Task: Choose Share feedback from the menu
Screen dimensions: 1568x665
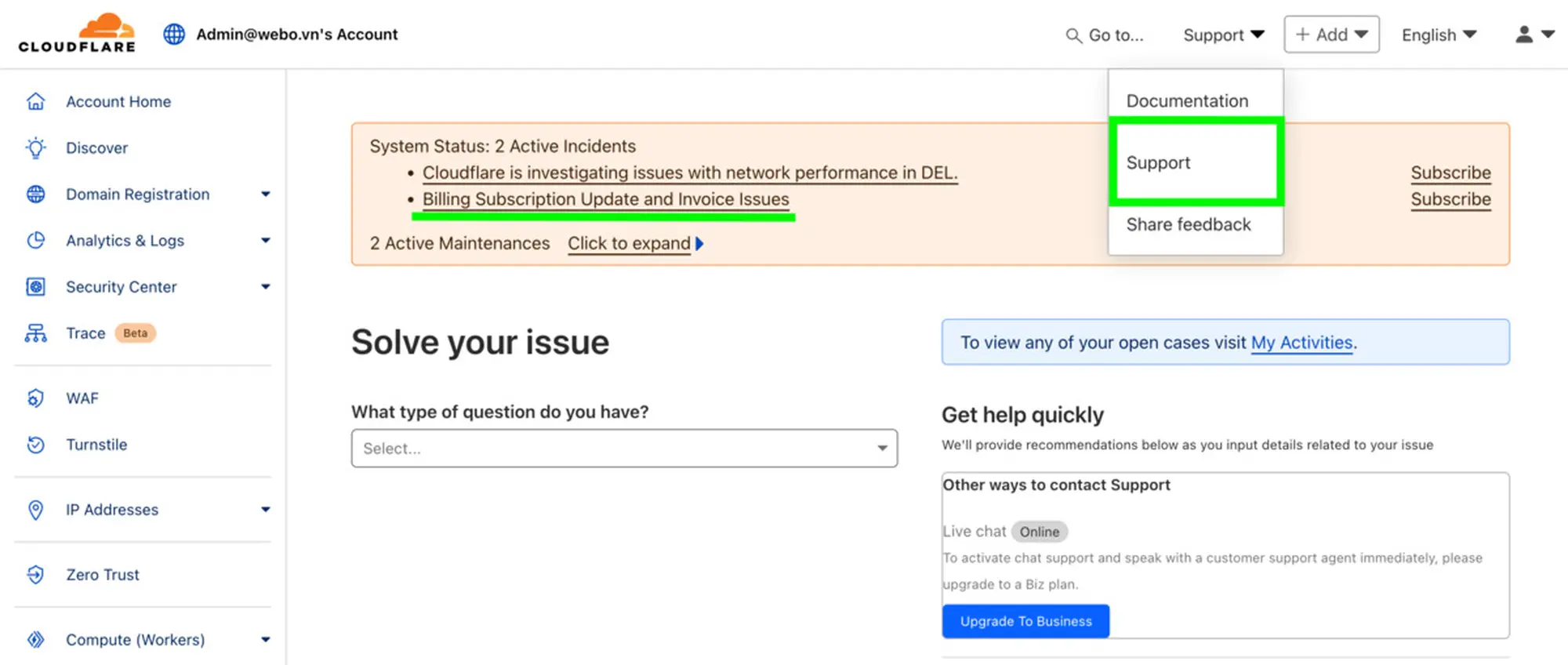Action: (x=1189, y=225)
